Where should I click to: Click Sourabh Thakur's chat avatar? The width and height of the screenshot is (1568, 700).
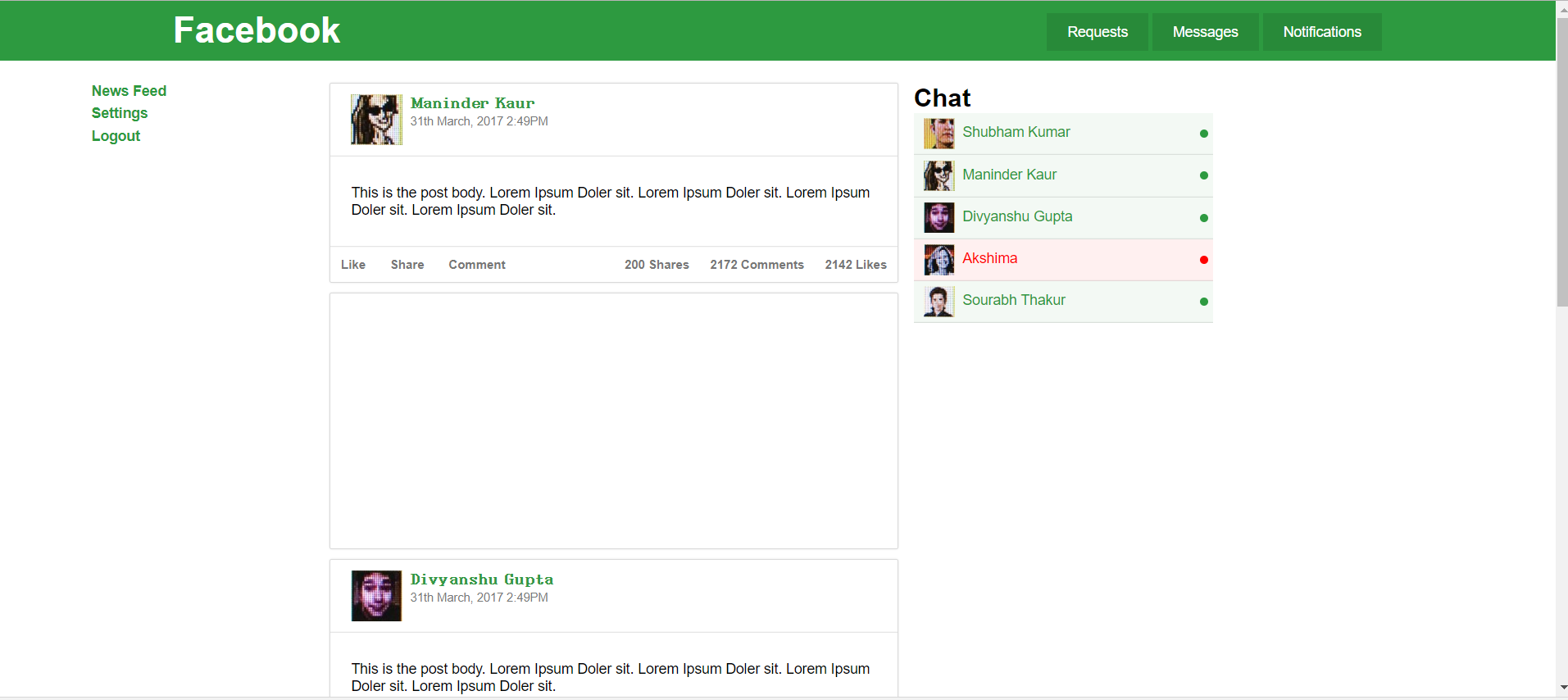click(939, 302)
